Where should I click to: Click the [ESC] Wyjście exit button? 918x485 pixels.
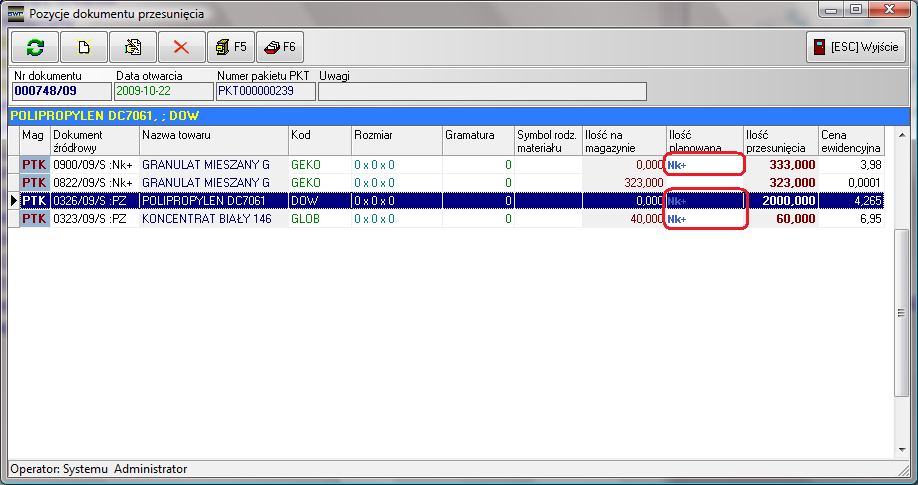click(856, 47)
